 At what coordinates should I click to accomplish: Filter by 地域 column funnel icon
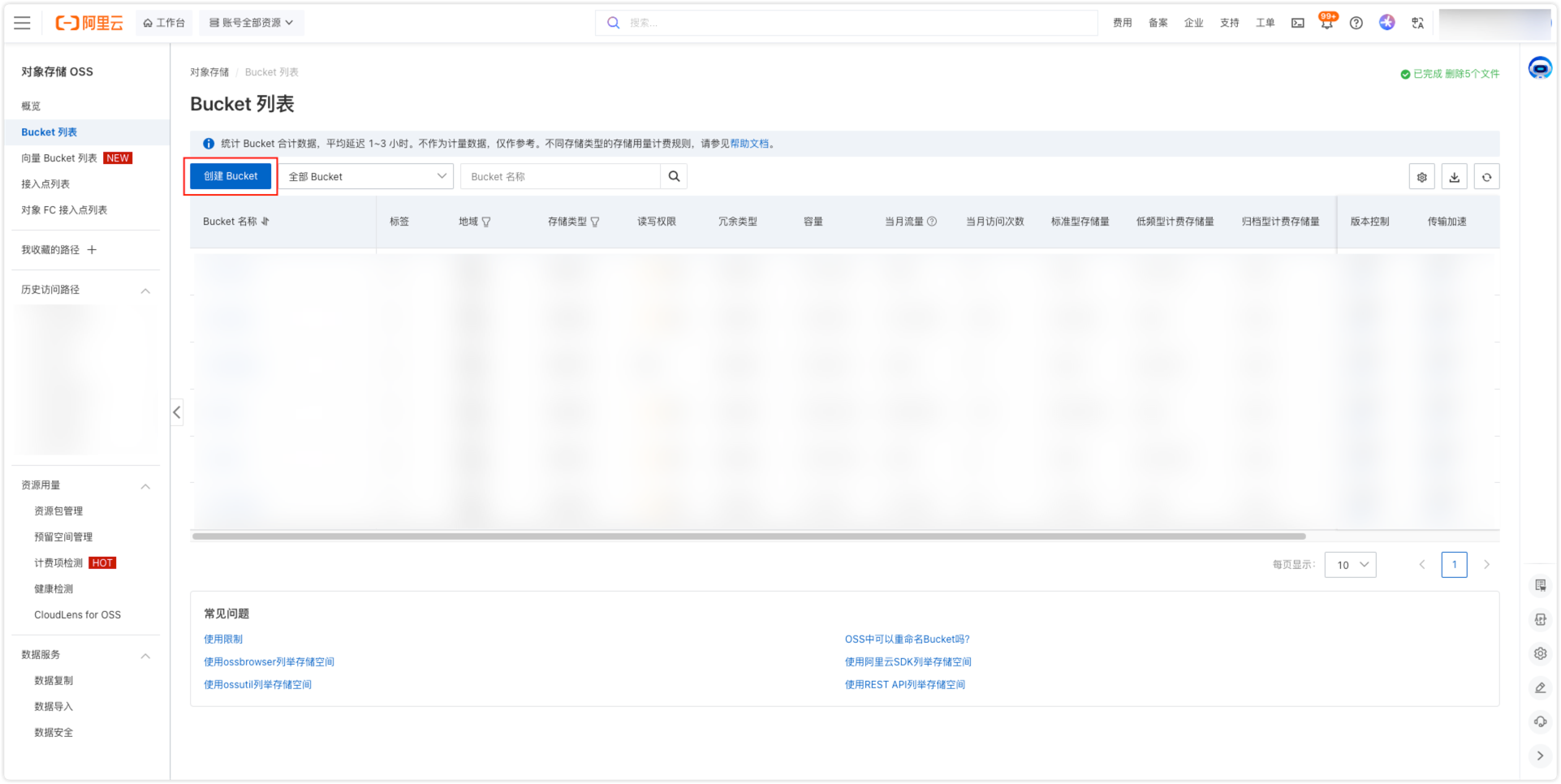(x=486, y=222)
